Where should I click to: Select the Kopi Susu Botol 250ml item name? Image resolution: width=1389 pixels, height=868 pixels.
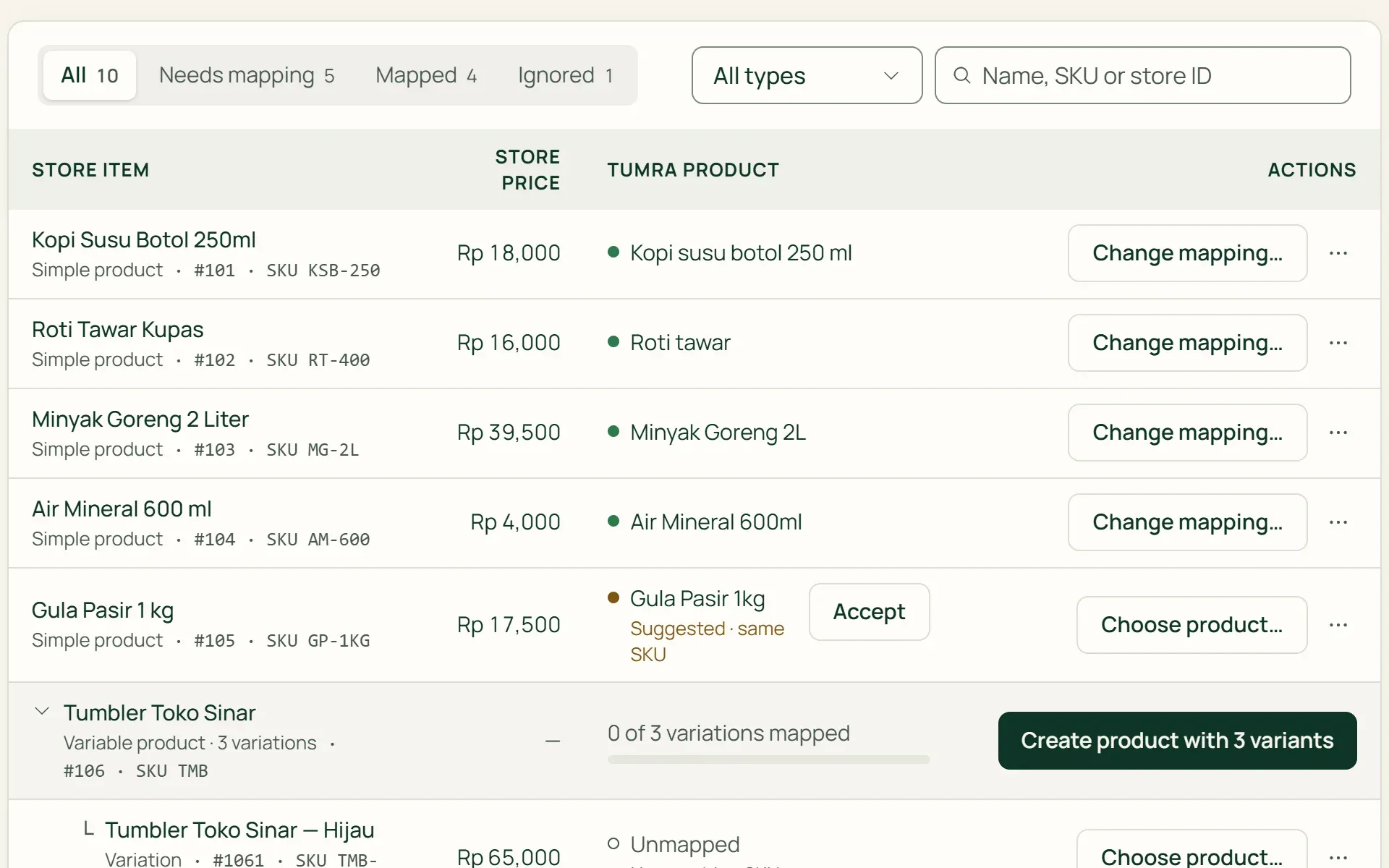144,240
